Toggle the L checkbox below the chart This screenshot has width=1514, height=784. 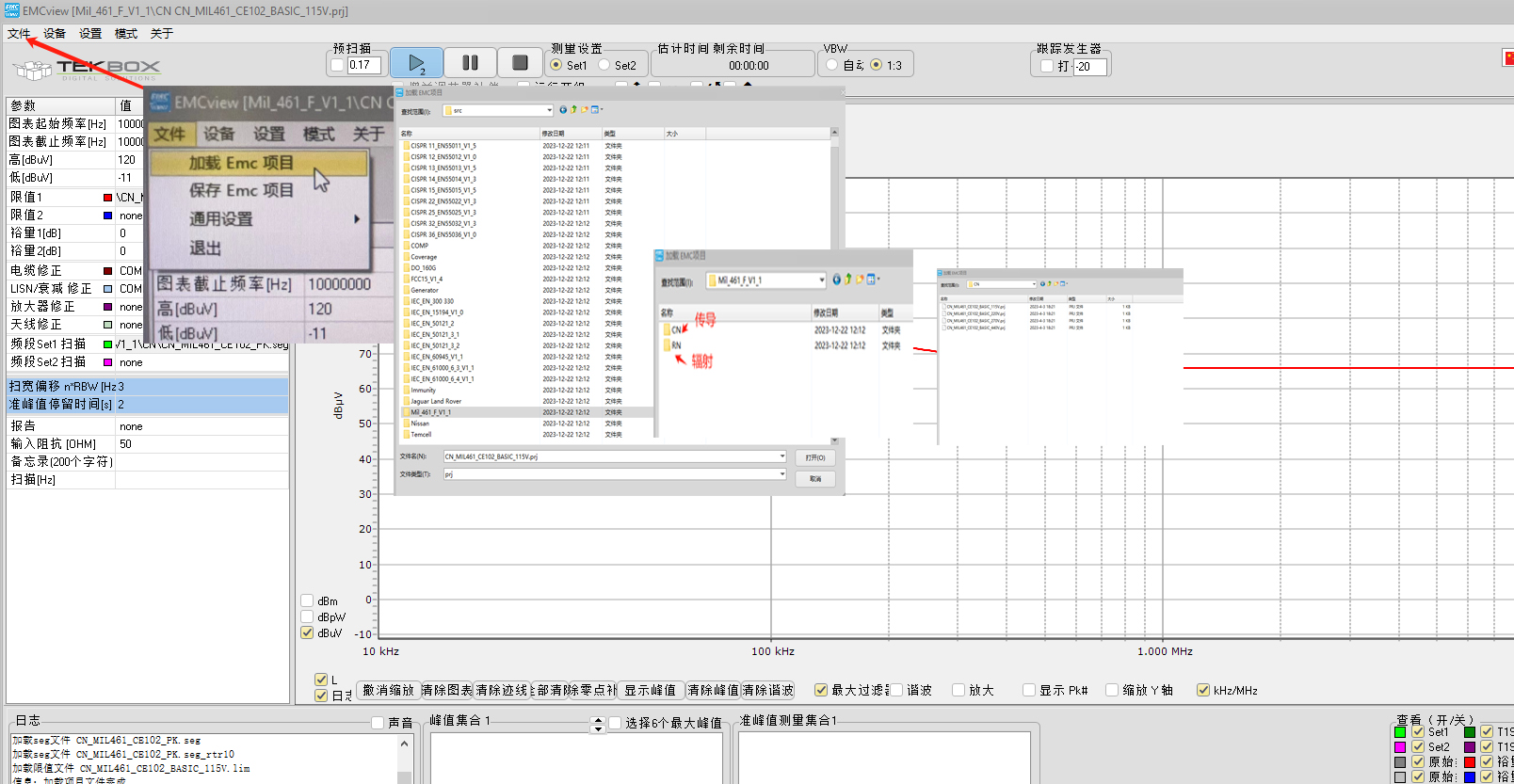[321, 680]
